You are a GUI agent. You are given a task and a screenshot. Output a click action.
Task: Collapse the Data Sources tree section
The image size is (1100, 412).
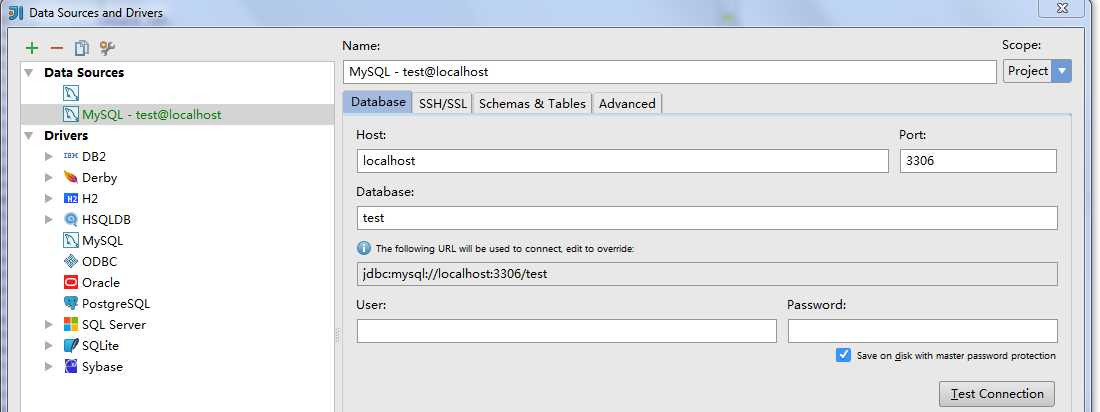[x=29, y=72]
